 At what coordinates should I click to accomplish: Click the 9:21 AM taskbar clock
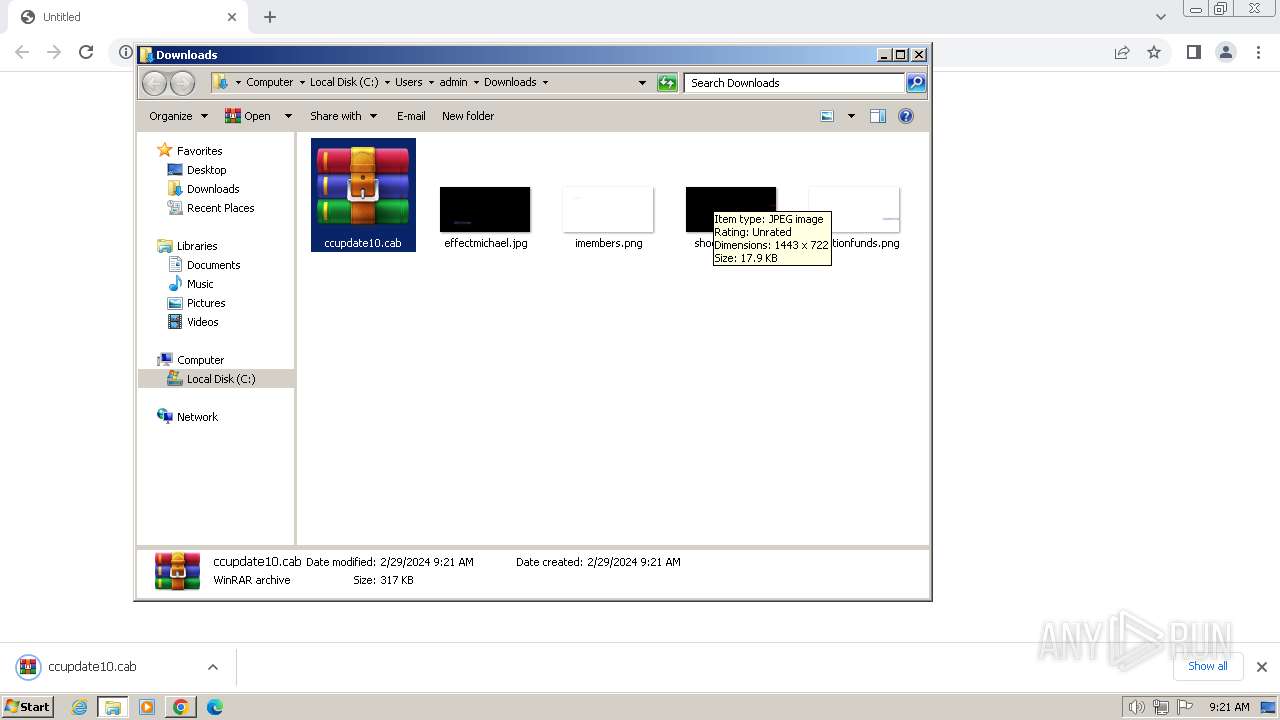point(1229,707)
